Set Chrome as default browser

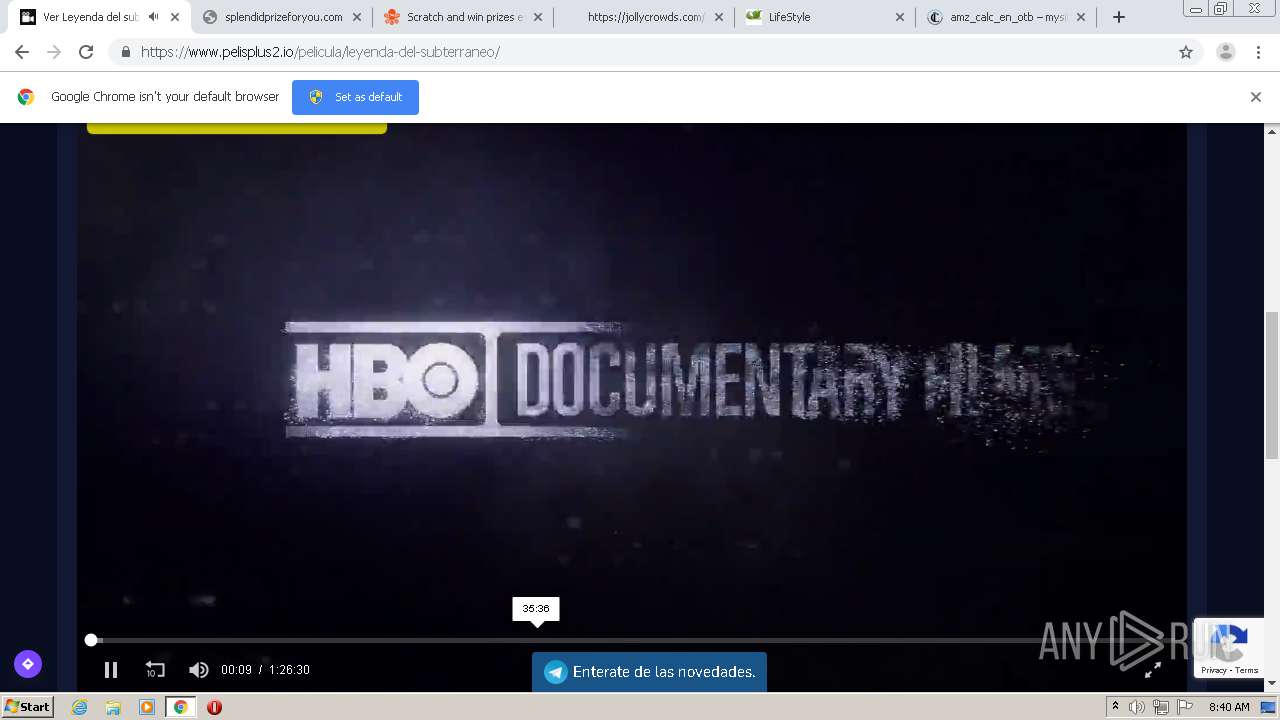[355, 97]
